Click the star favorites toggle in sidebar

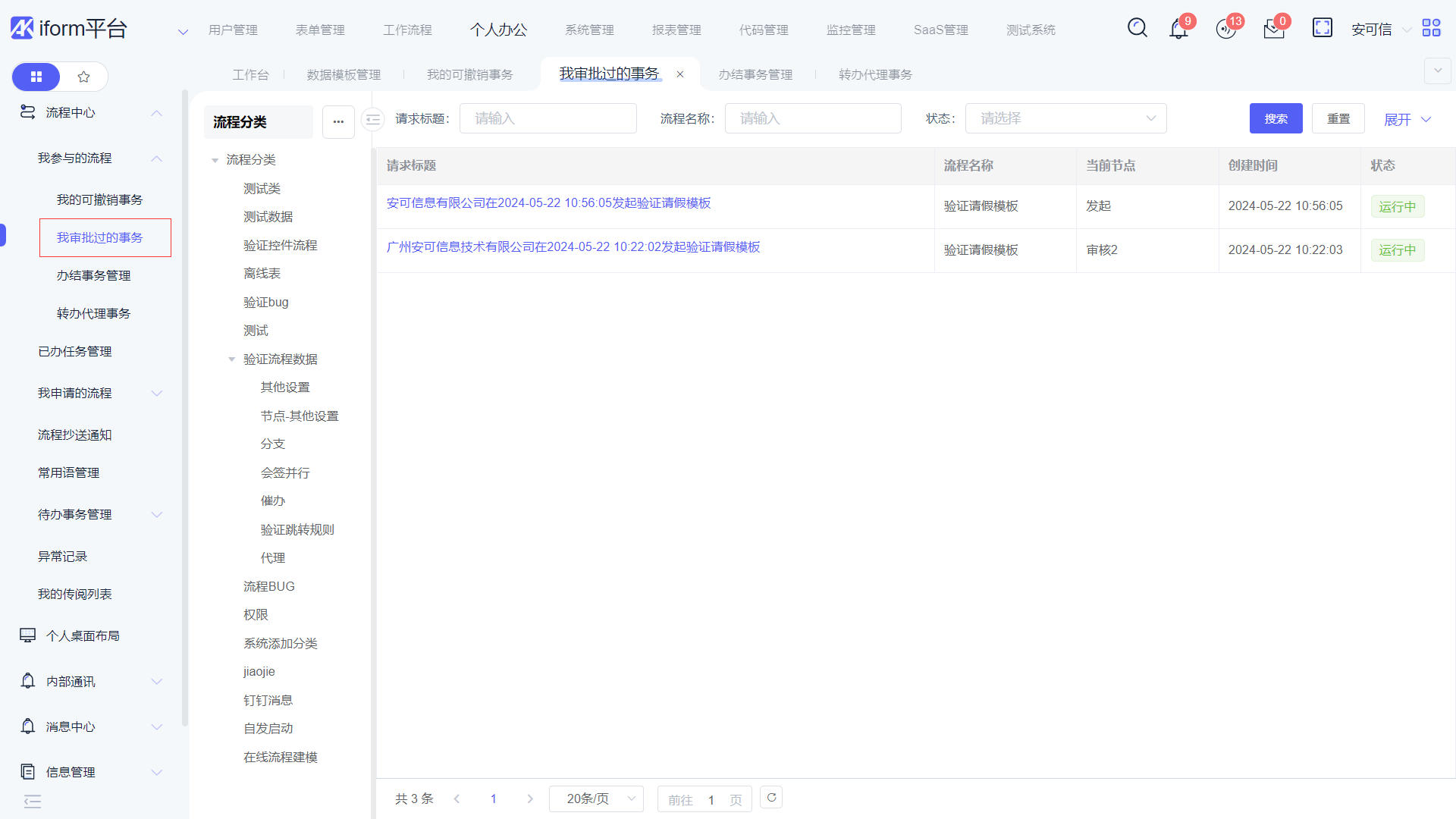(x=83, y=77)
